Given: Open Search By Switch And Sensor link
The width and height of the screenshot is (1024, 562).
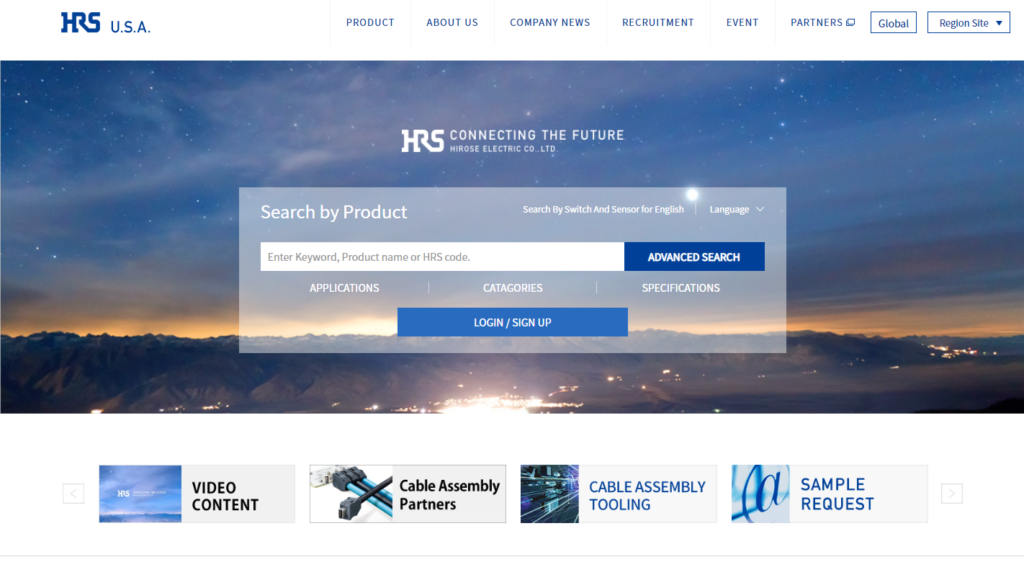Looking at the screenshot, I should 603,210.
